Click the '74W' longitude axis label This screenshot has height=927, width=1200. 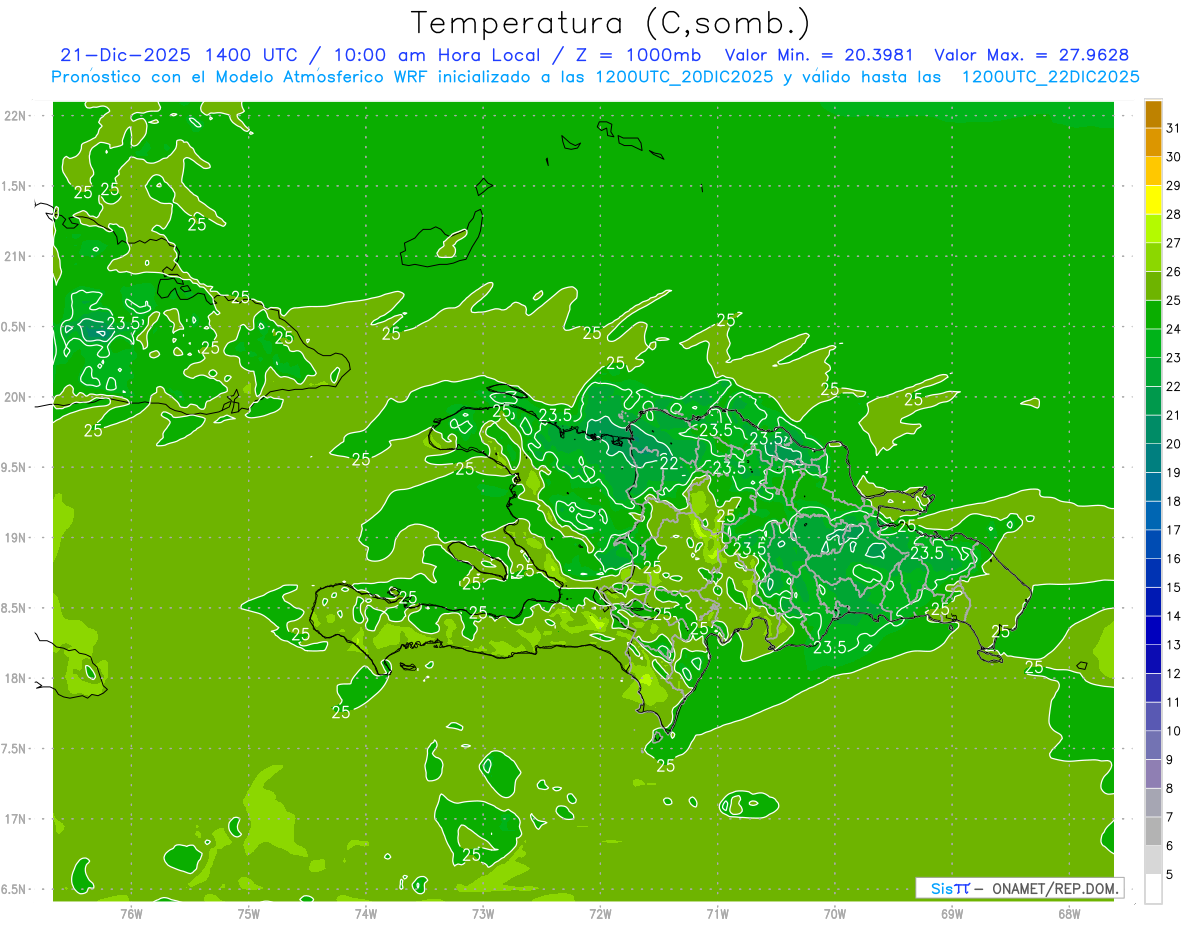pyautogui.click(x=365, y=913)
